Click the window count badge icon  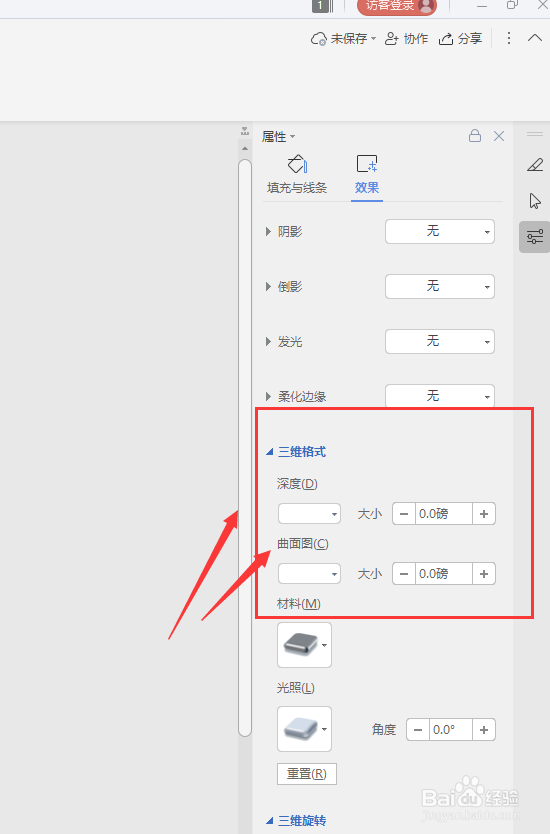coord(322,6)
